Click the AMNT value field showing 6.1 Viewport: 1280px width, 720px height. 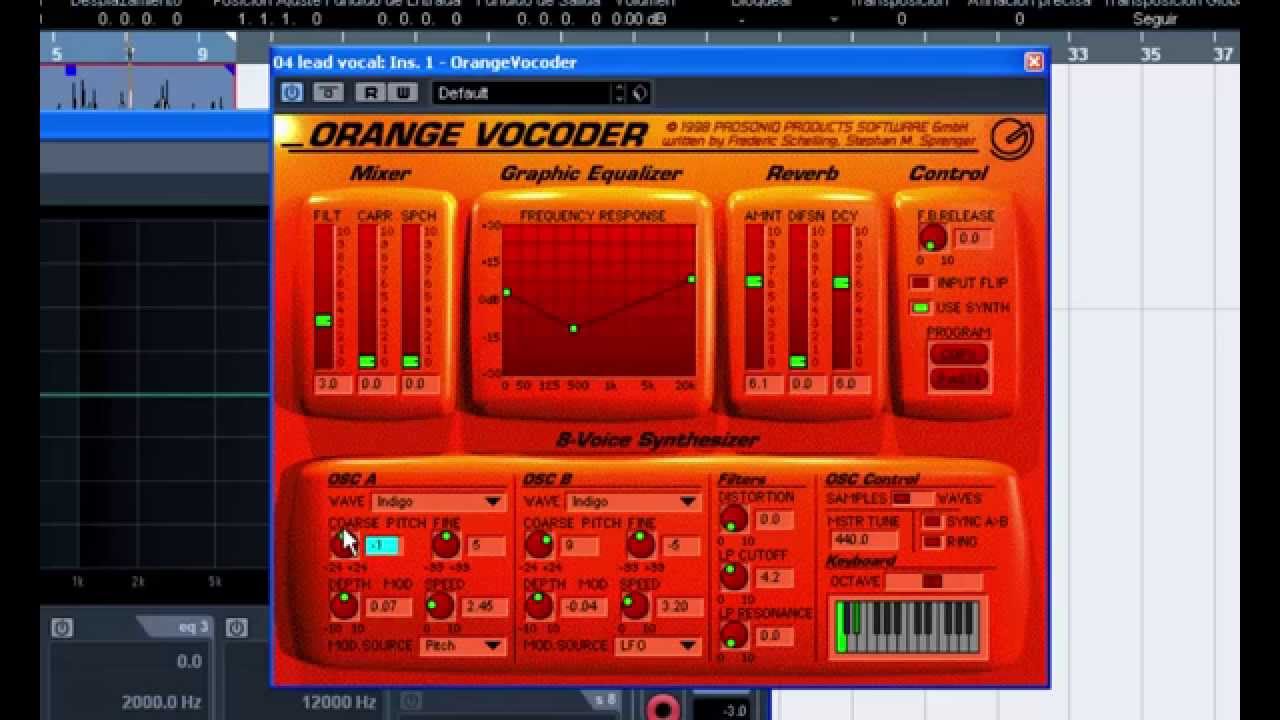(x=763, y=384)
